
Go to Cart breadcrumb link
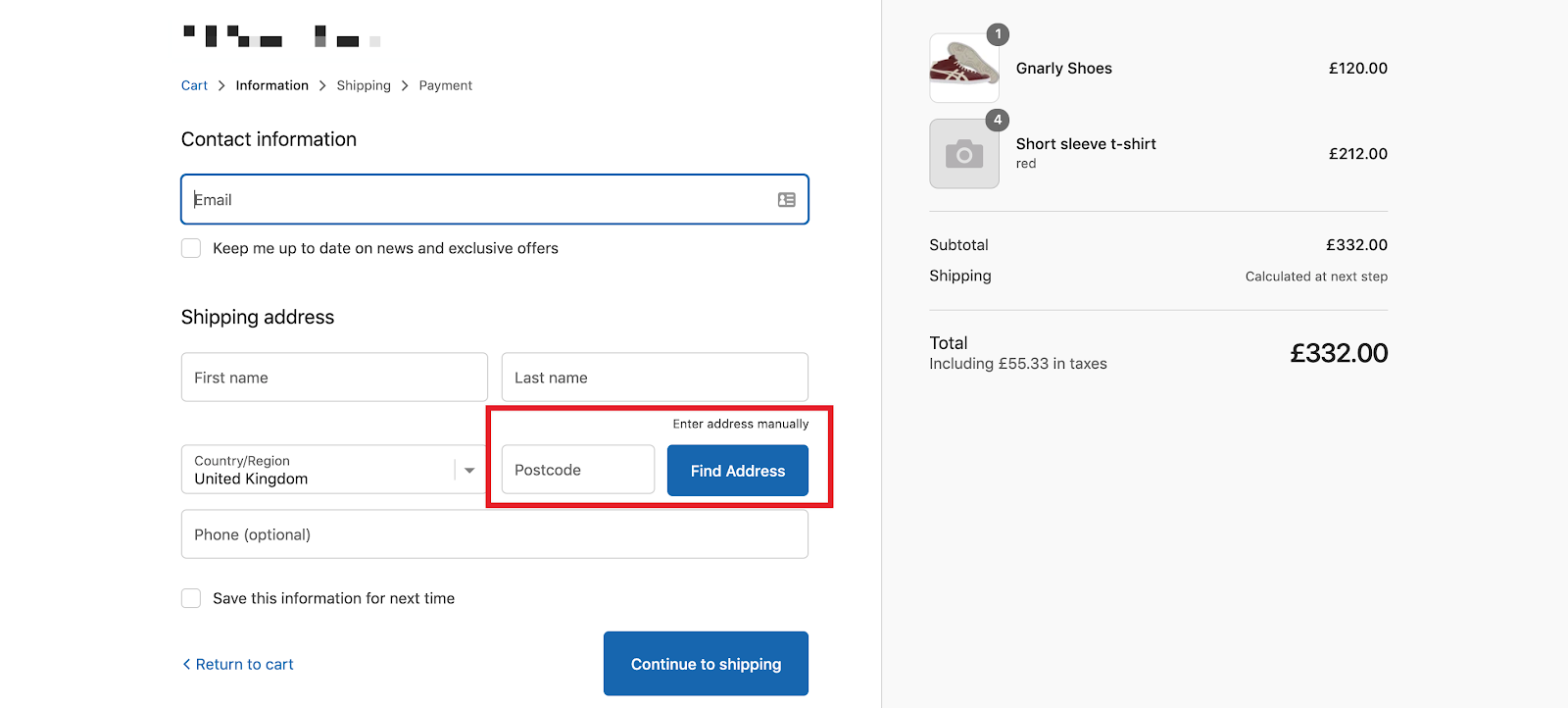(x=194, y=86)
